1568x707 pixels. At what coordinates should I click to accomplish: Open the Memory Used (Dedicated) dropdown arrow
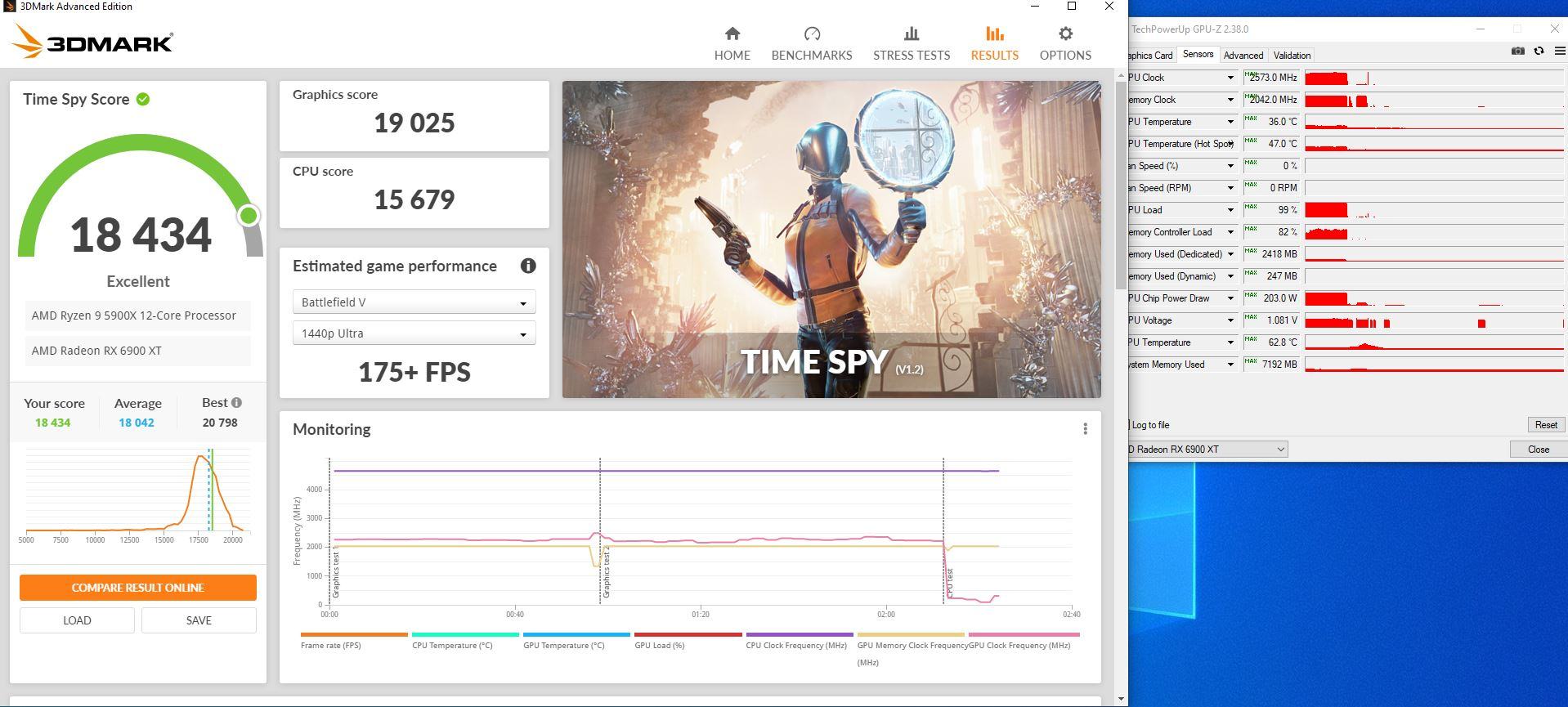1230,254
